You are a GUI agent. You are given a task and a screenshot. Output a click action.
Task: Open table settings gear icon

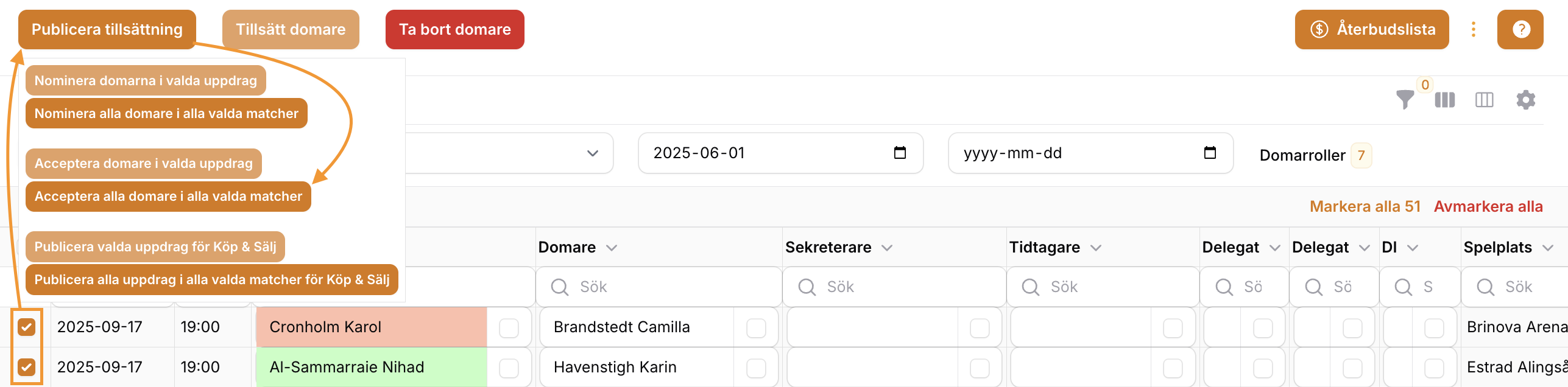tap(1525, 100)
